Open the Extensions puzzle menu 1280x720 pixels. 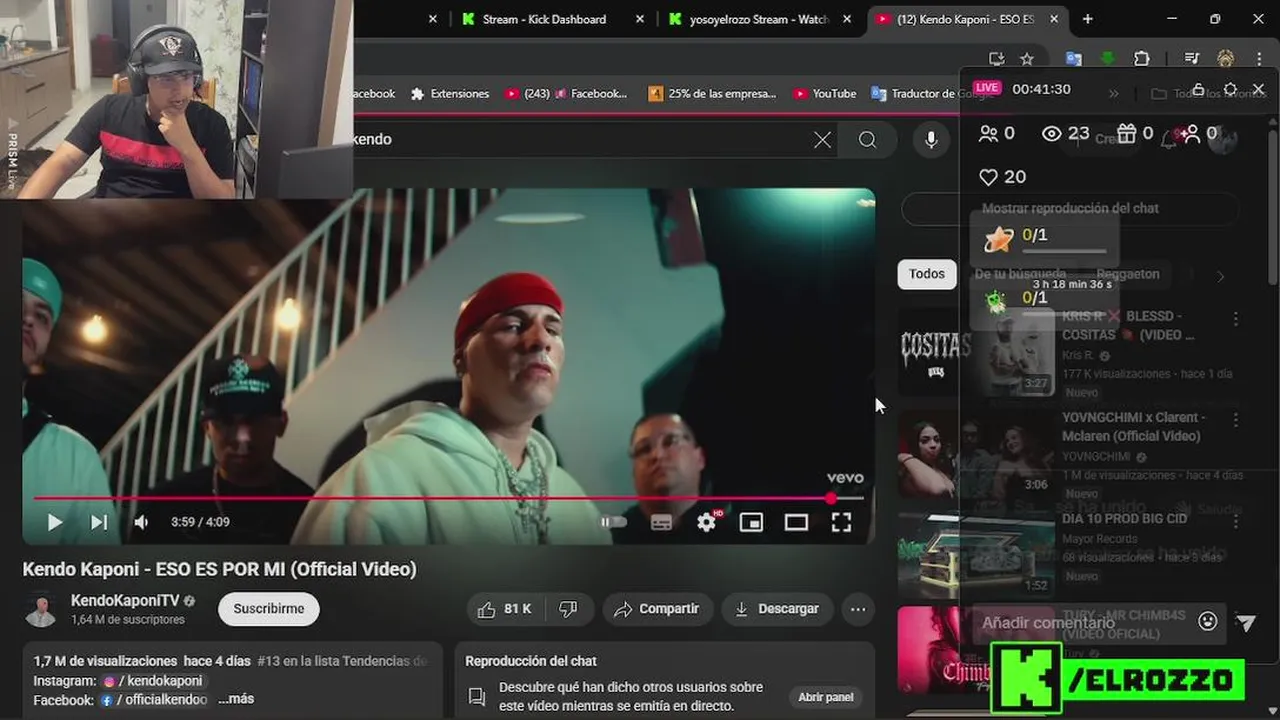(x=1142, y=59)
